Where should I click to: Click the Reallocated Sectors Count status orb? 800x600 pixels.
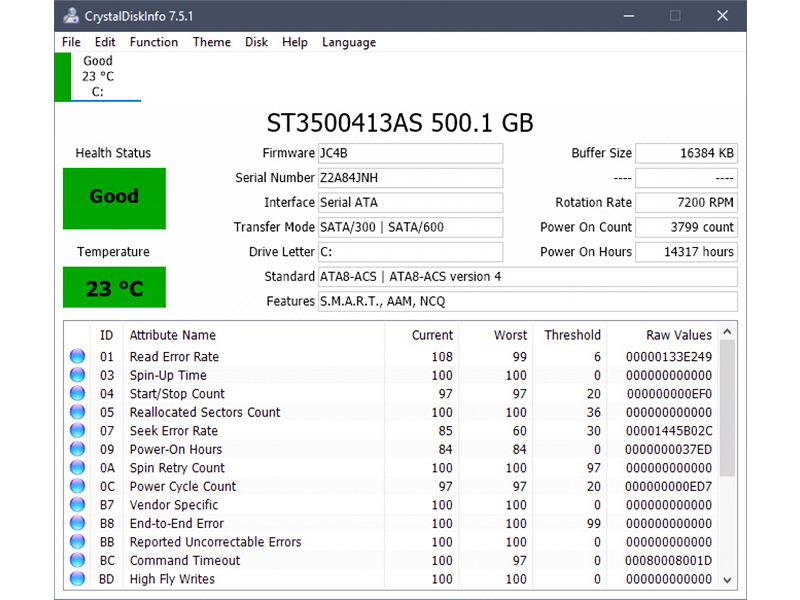point(78,413)
